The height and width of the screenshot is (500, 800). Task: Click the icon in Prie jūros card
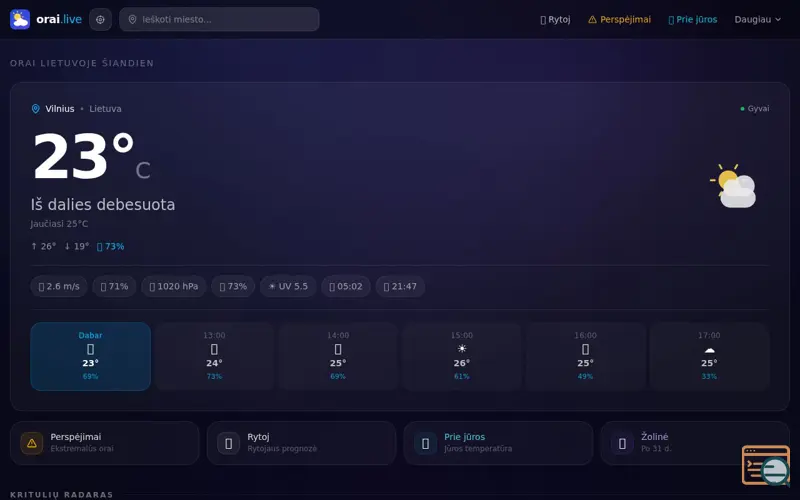click(x=426, y=443)
